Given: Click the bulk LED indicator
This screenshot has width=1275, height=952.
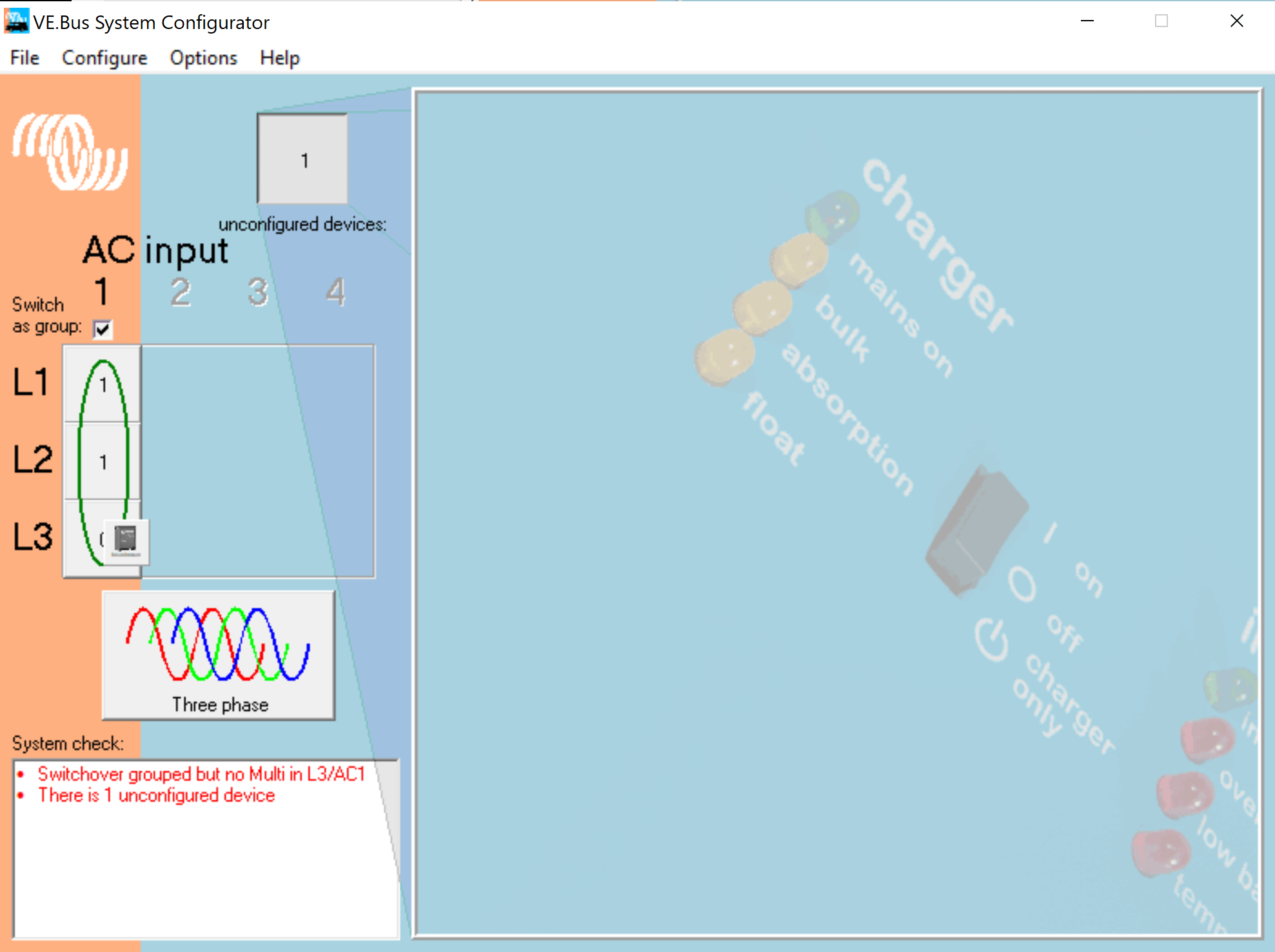Looking at the screenshot, I should click(x=800, y=259).
